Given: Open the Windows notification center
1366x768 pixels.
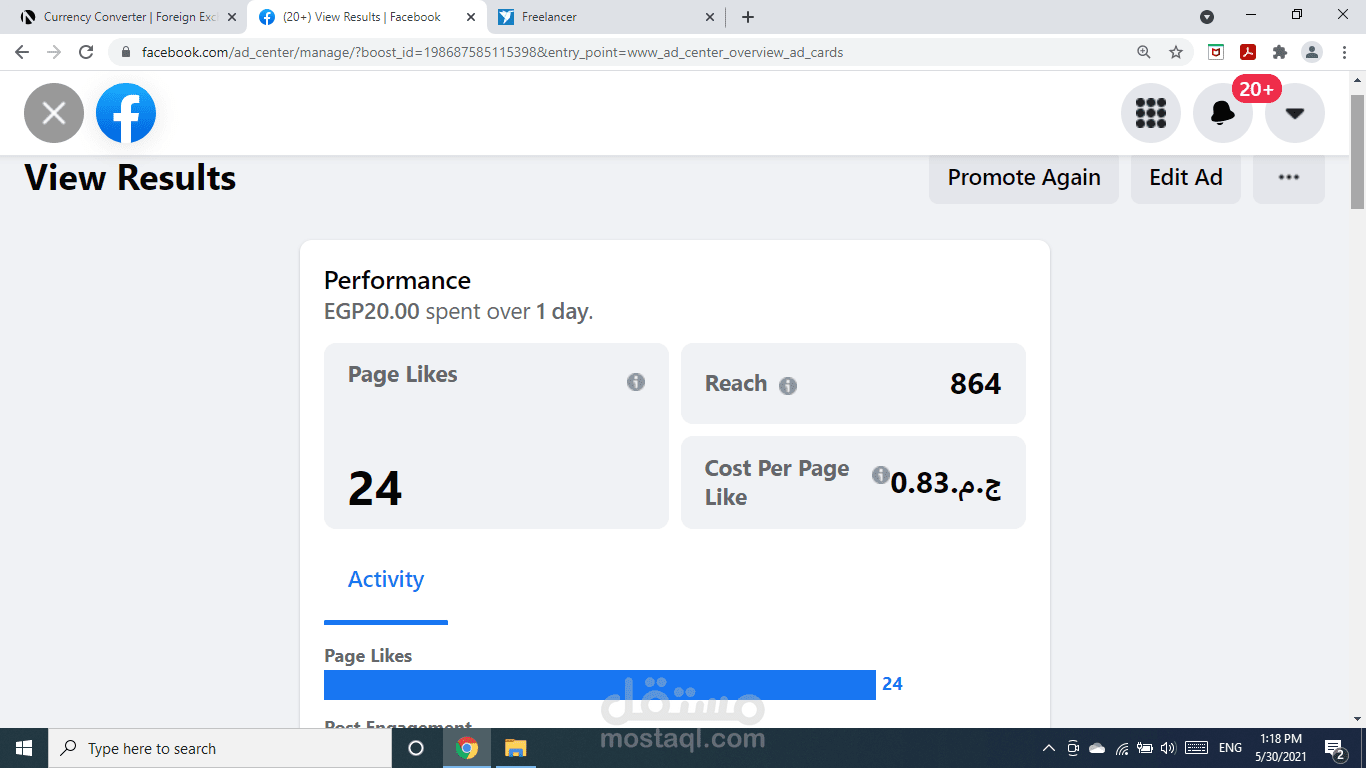Looking at the screenshot, I should pos(1335,748).
